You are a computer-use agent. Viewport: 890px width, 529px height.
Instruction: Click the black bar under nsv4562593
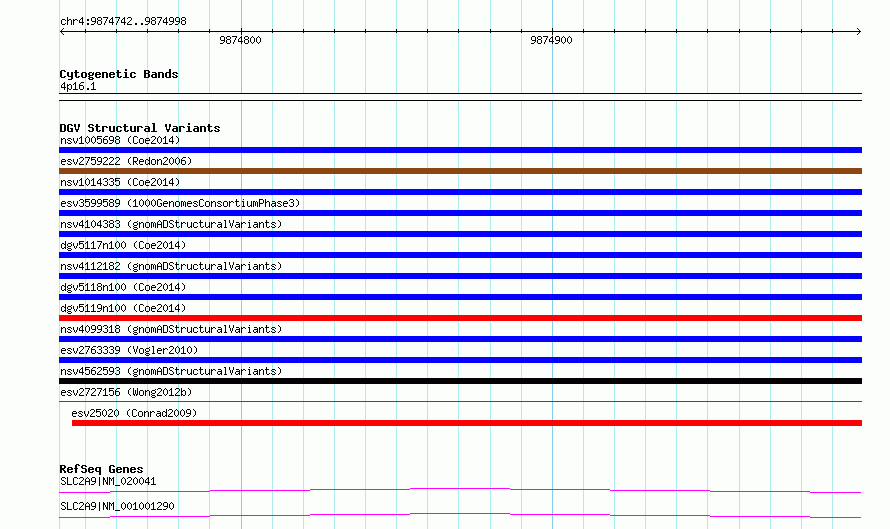click(x=460, y=381)
